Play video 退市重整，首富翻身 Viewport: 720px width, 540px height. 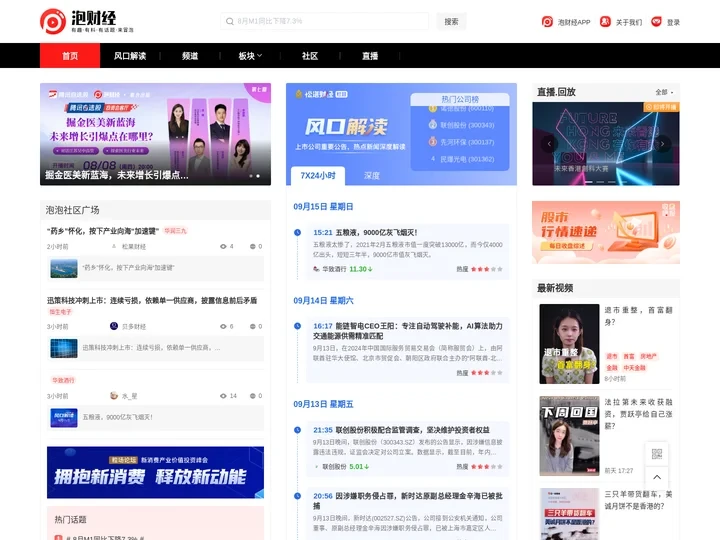[569, 344]
